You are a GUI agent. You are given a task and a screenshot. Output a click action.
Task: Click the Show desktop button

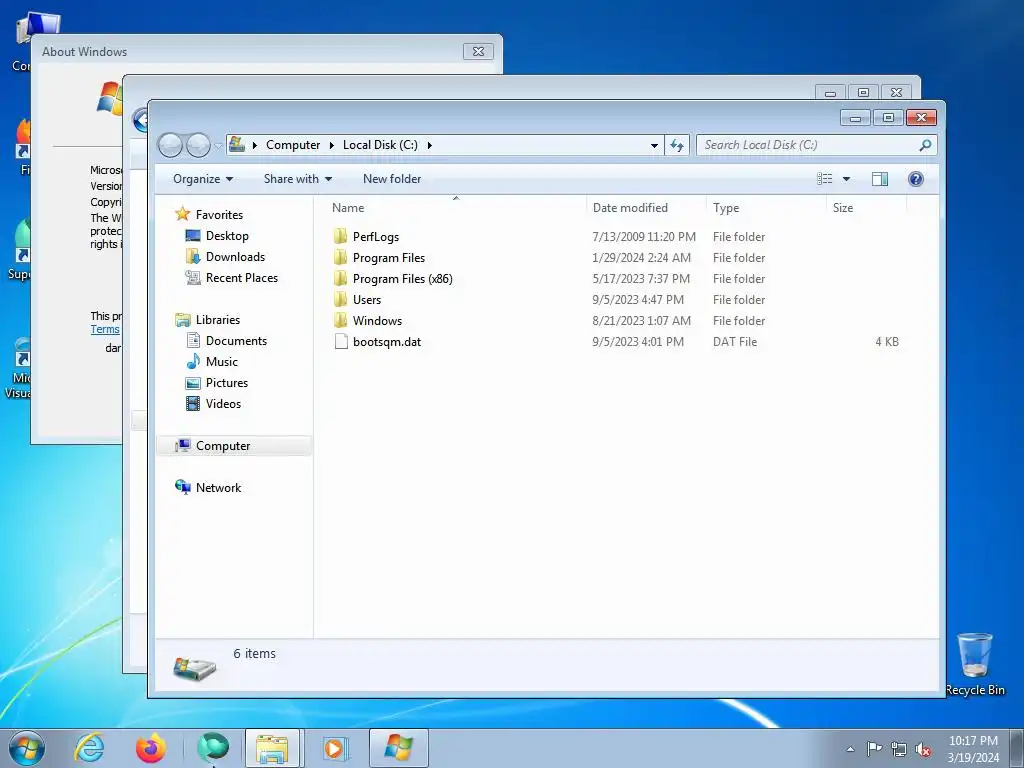[1017, 748]
